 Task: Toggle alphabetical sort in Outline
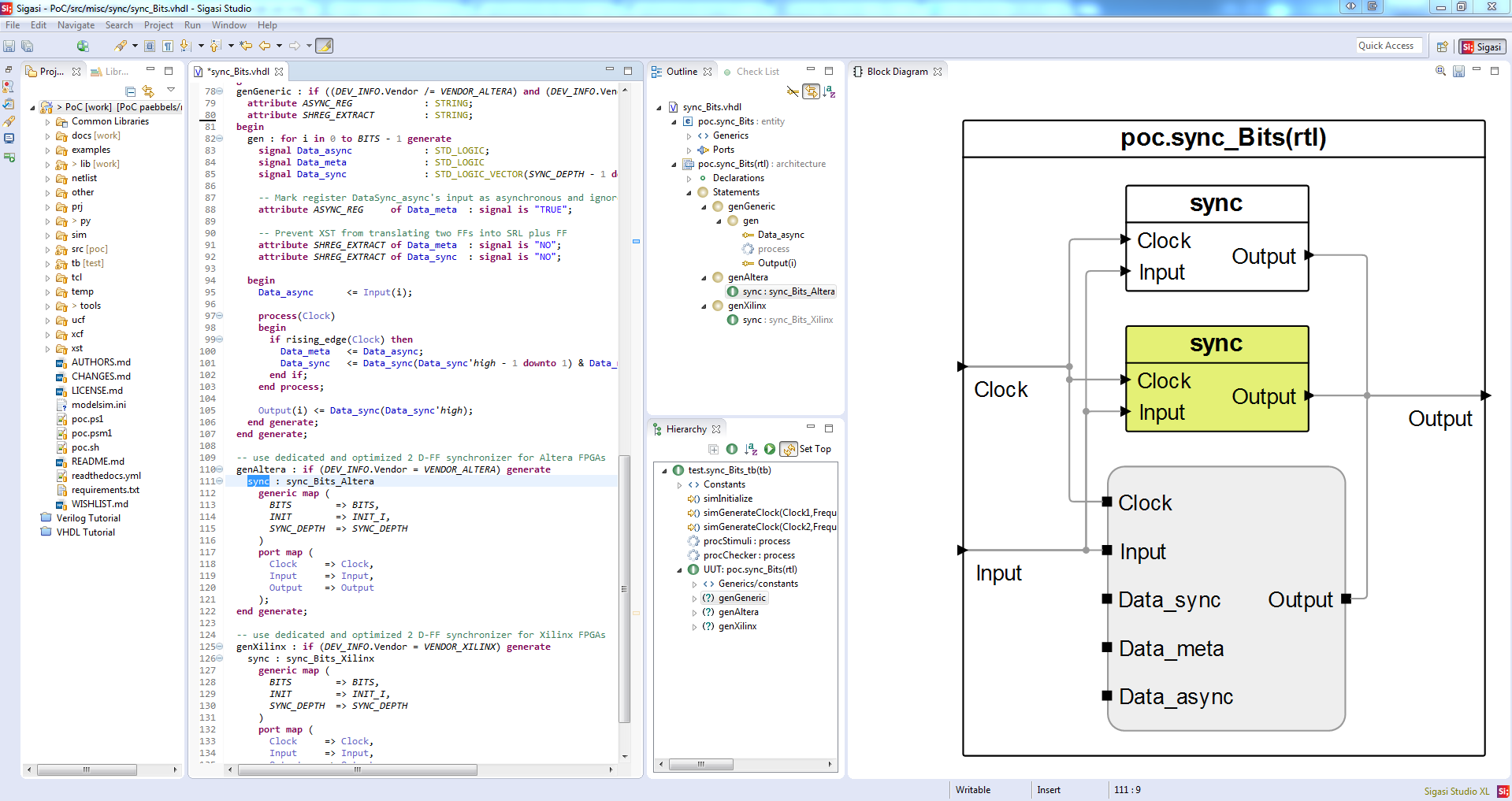click(830, 91)
